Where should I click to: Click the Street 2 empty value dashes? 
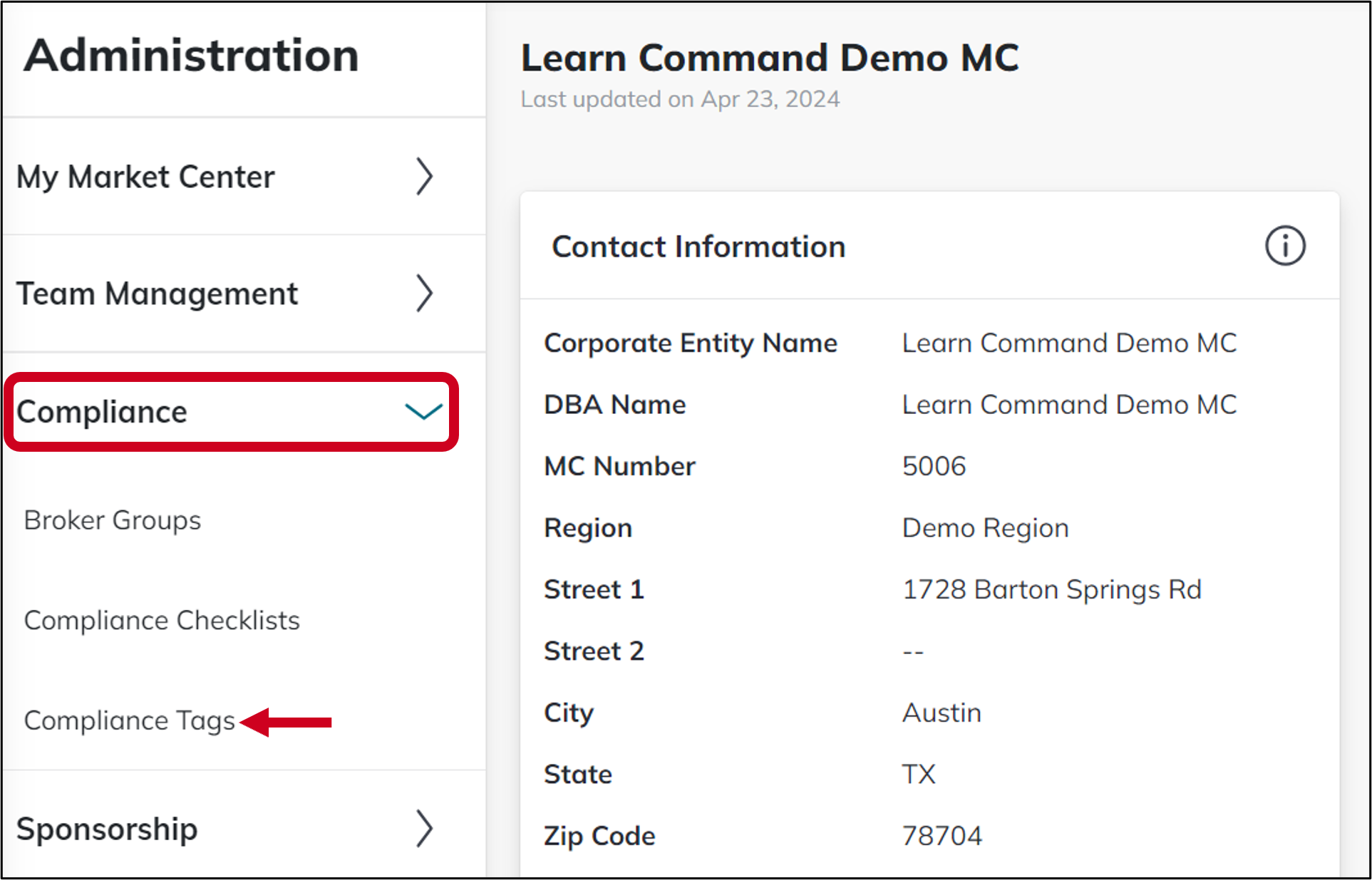(913, 652)
